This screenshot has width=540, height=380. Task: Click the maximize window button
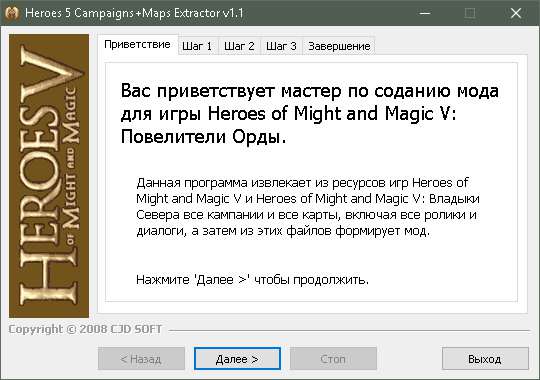[x=470, y=13]
